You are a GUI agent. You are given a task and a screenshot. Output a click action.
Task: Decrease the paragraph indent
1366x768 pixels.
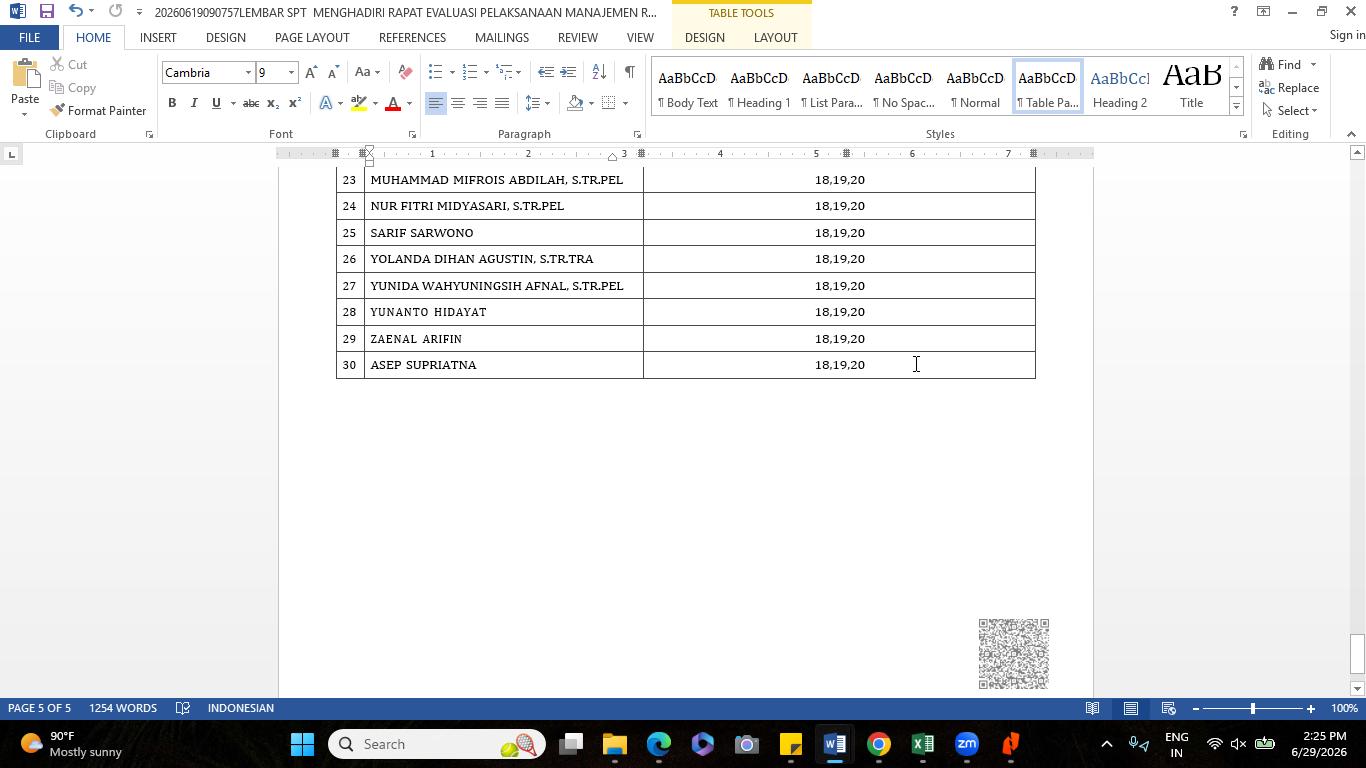(545, 72)
